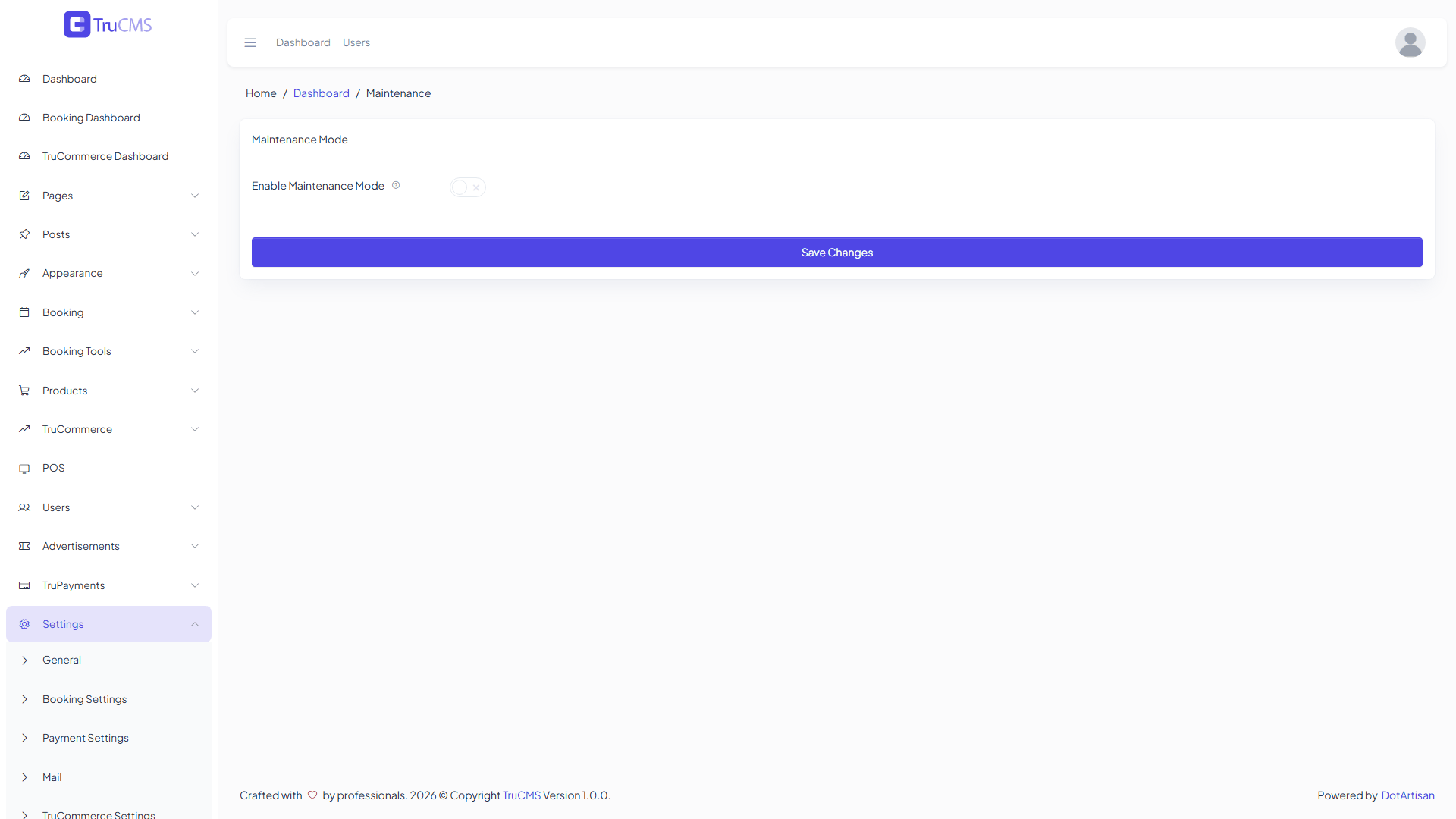Open Booking Settings submenu item
Viewport: 1456px width, 819px height.
click(108, 699)
